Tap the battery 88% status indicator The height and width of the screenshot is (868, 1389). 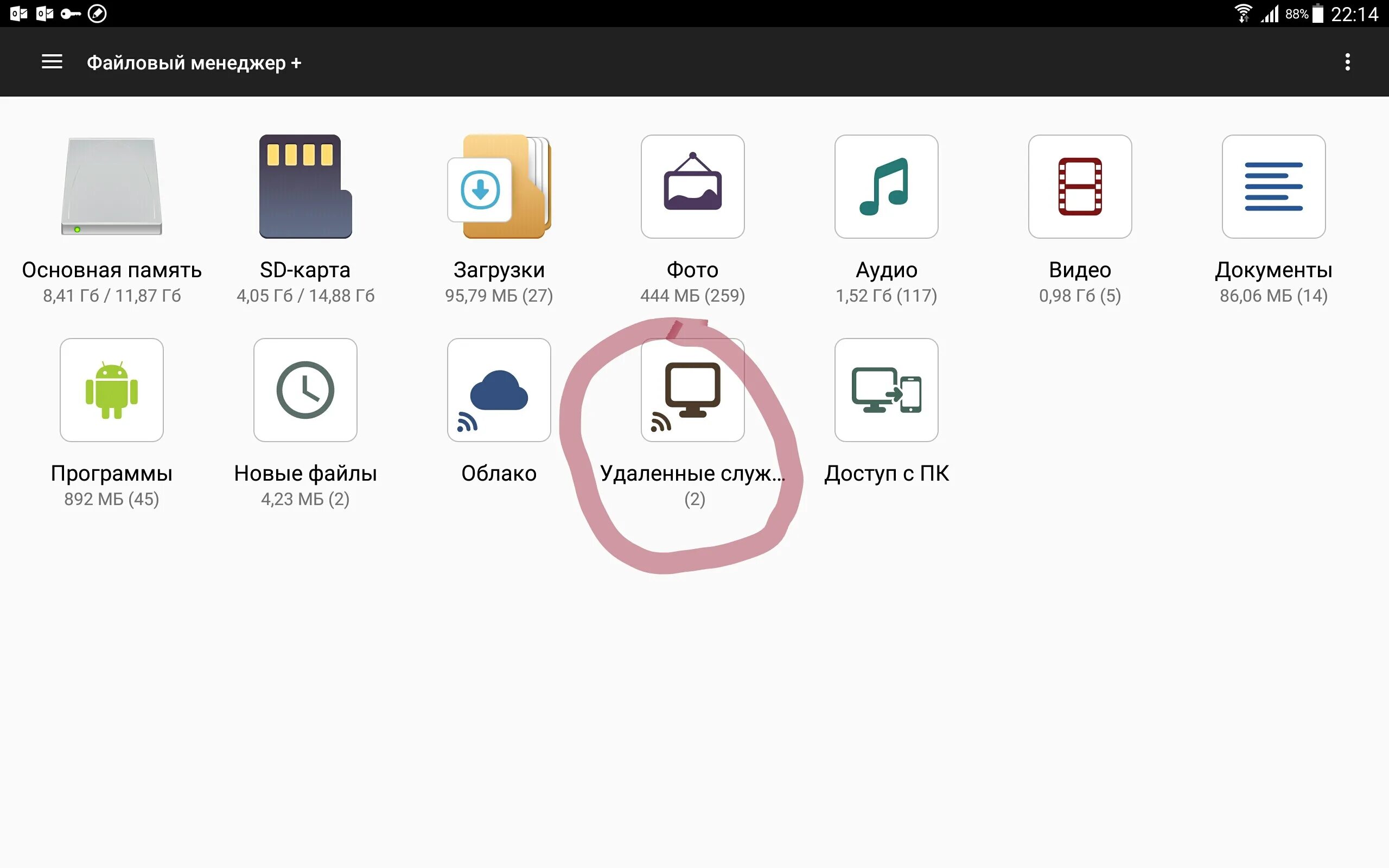[x=1304, y=13]
